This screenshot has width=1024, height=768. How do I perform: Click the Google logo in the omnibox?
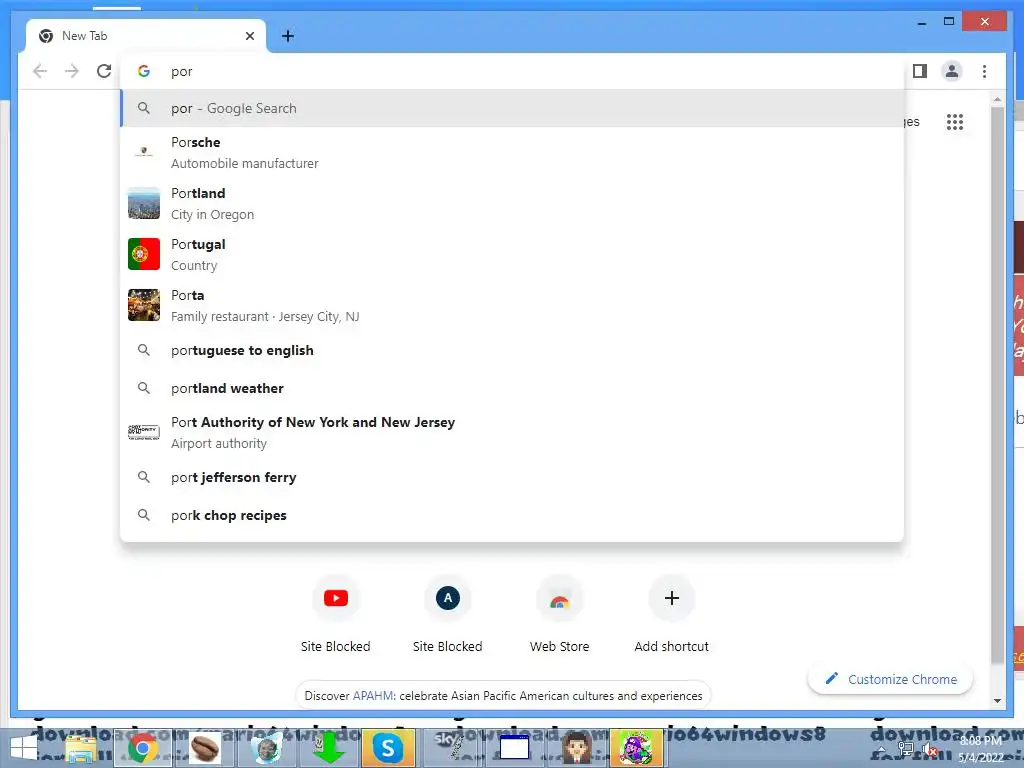click(144, 71)
